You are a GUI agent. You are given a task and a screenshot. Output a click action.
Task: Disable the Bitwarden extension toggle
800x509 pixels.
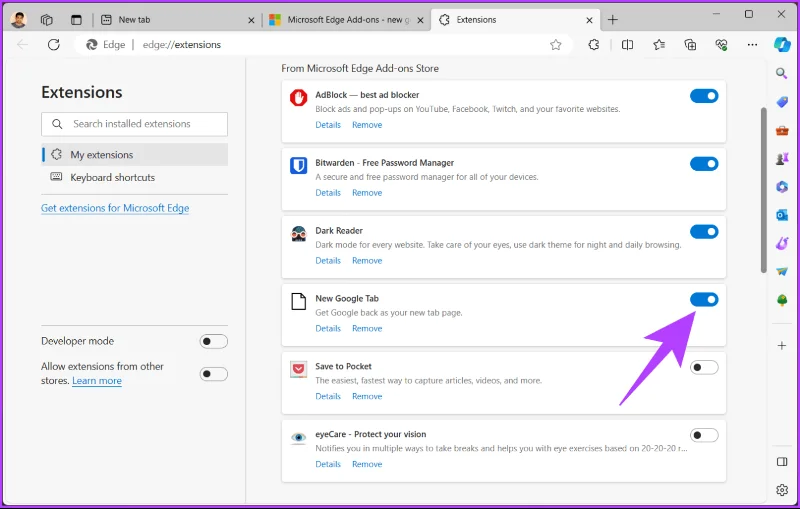[x=704, y=164]
